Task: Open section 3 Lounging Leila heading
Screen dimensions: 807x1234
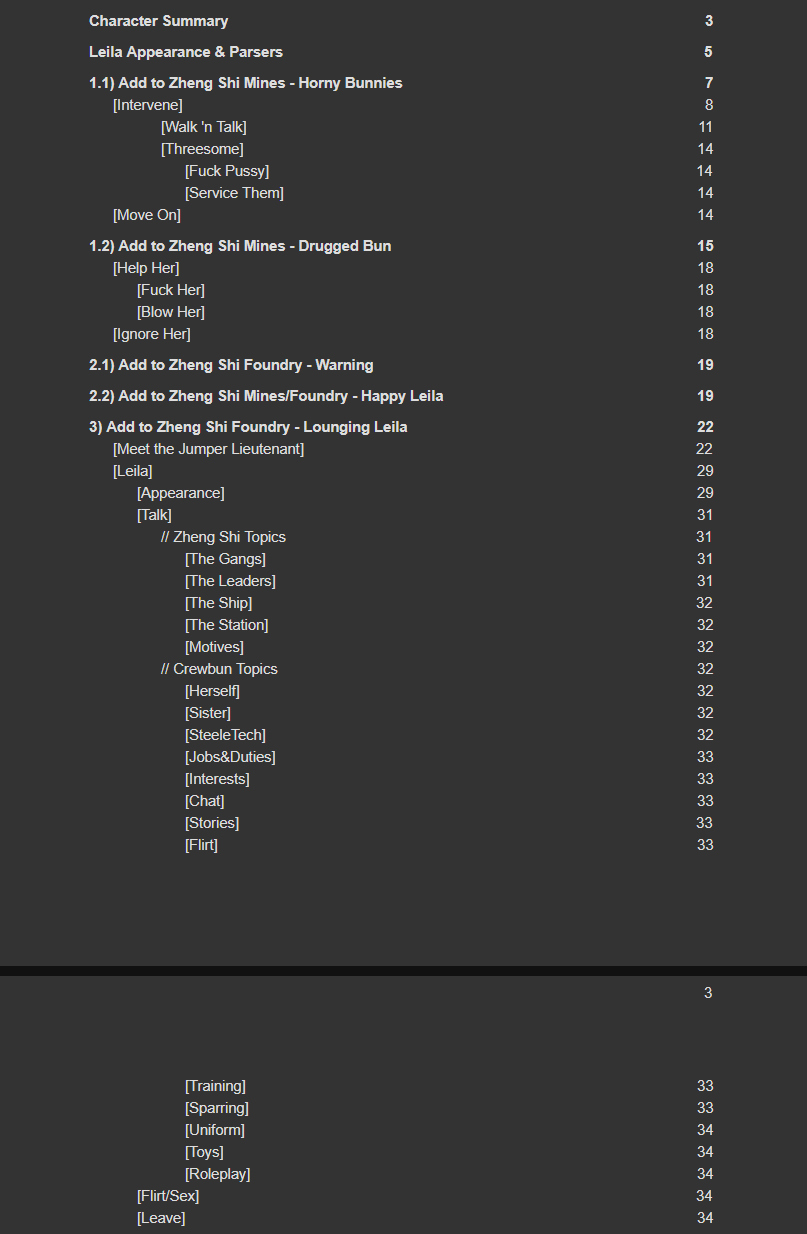Action: tap(248, 427)
